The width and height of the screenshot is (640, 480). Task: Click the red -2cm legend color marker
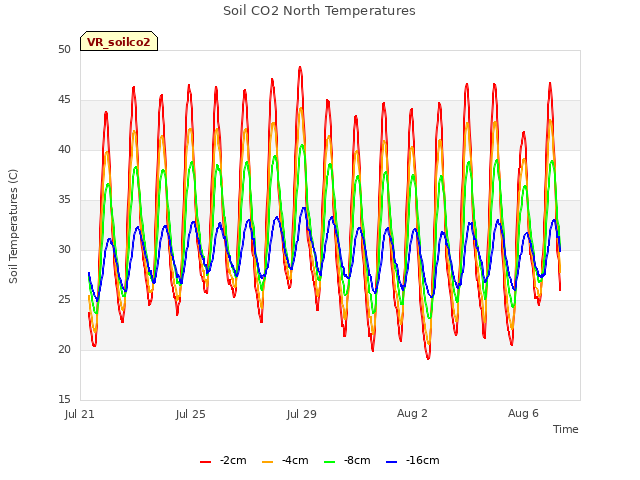pyautogui.click(x=205, y=462)
